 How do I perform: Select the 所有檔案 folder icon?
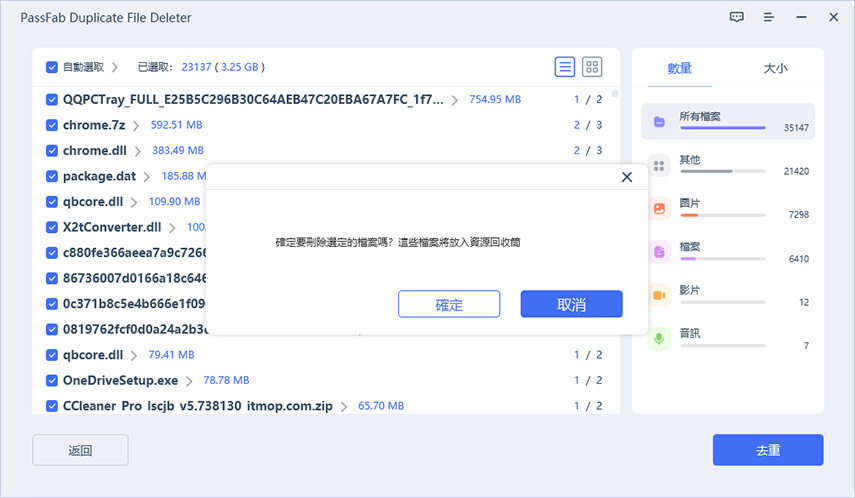click(x=659, y=121)
